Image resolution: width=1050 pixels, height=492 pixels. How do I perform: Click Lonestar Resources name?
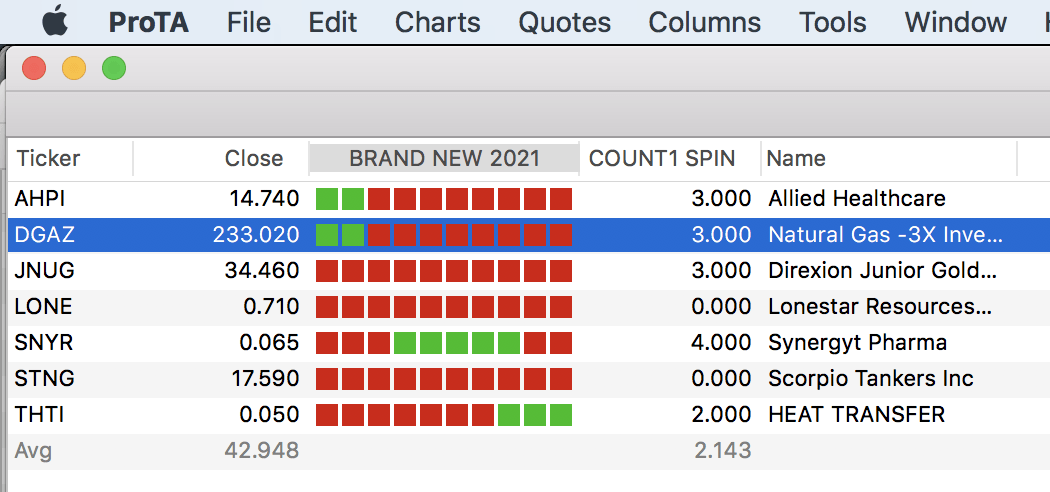tap(880, 307)
